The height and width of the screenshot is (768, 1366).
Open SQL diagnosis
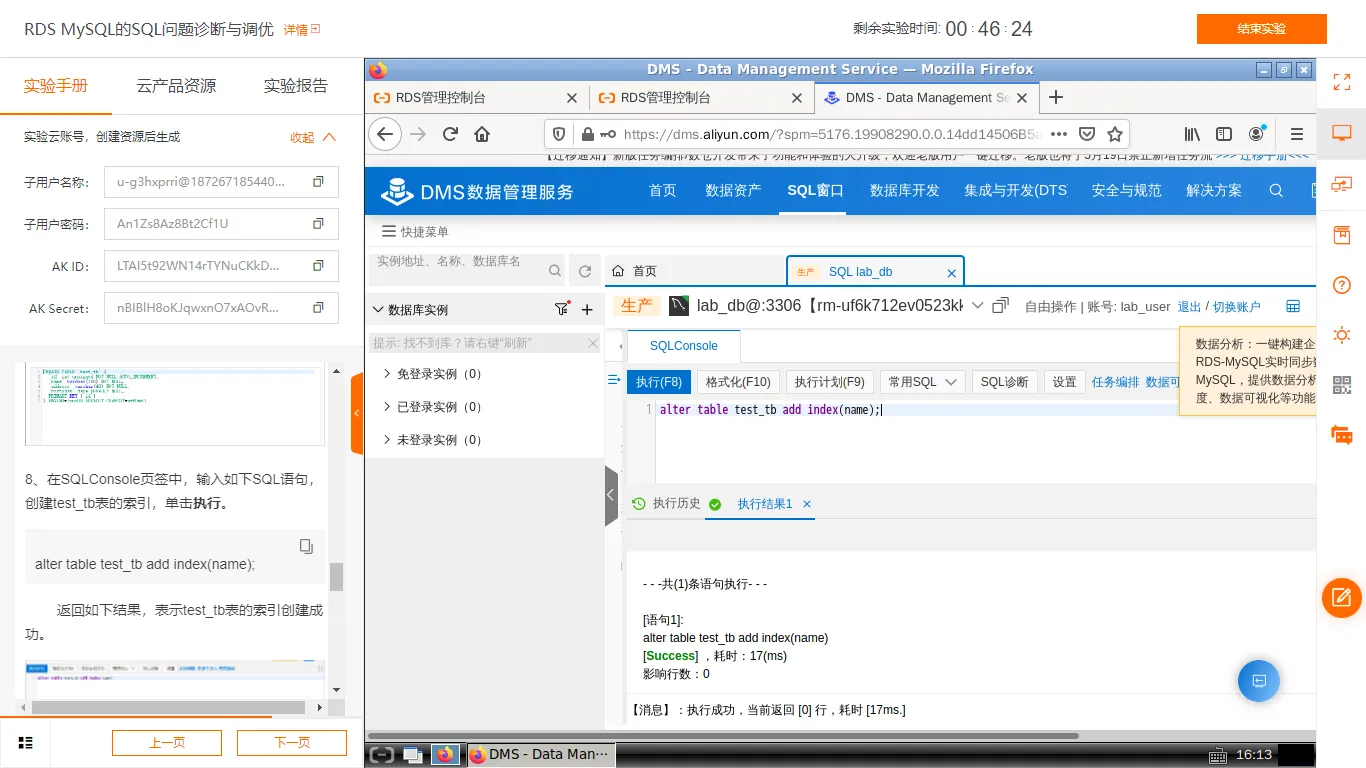point(1004,382)
